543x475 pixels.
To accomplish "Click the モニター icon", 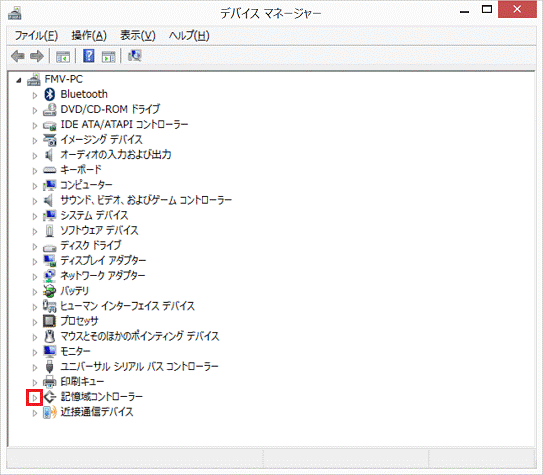I will [50, 351].
